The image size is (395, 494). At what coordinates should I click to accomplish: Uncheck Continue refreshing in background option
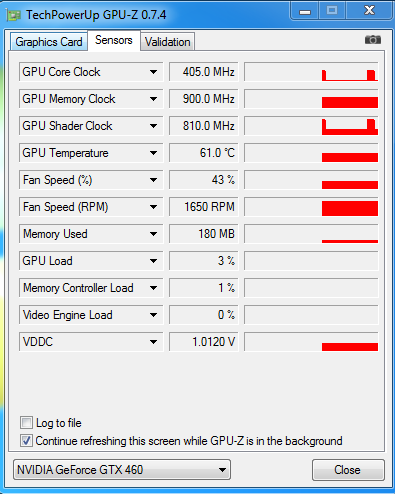click(26, 441)
